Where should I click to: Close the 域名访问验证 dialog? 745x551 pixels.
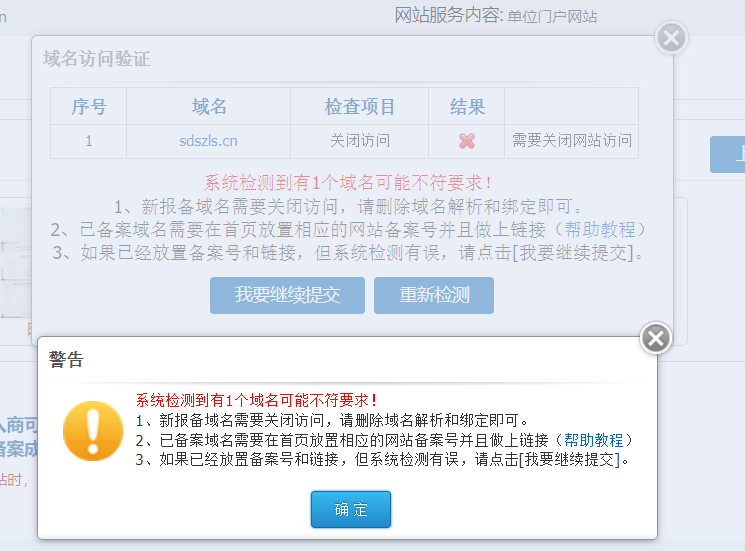[x=671, y=38]
